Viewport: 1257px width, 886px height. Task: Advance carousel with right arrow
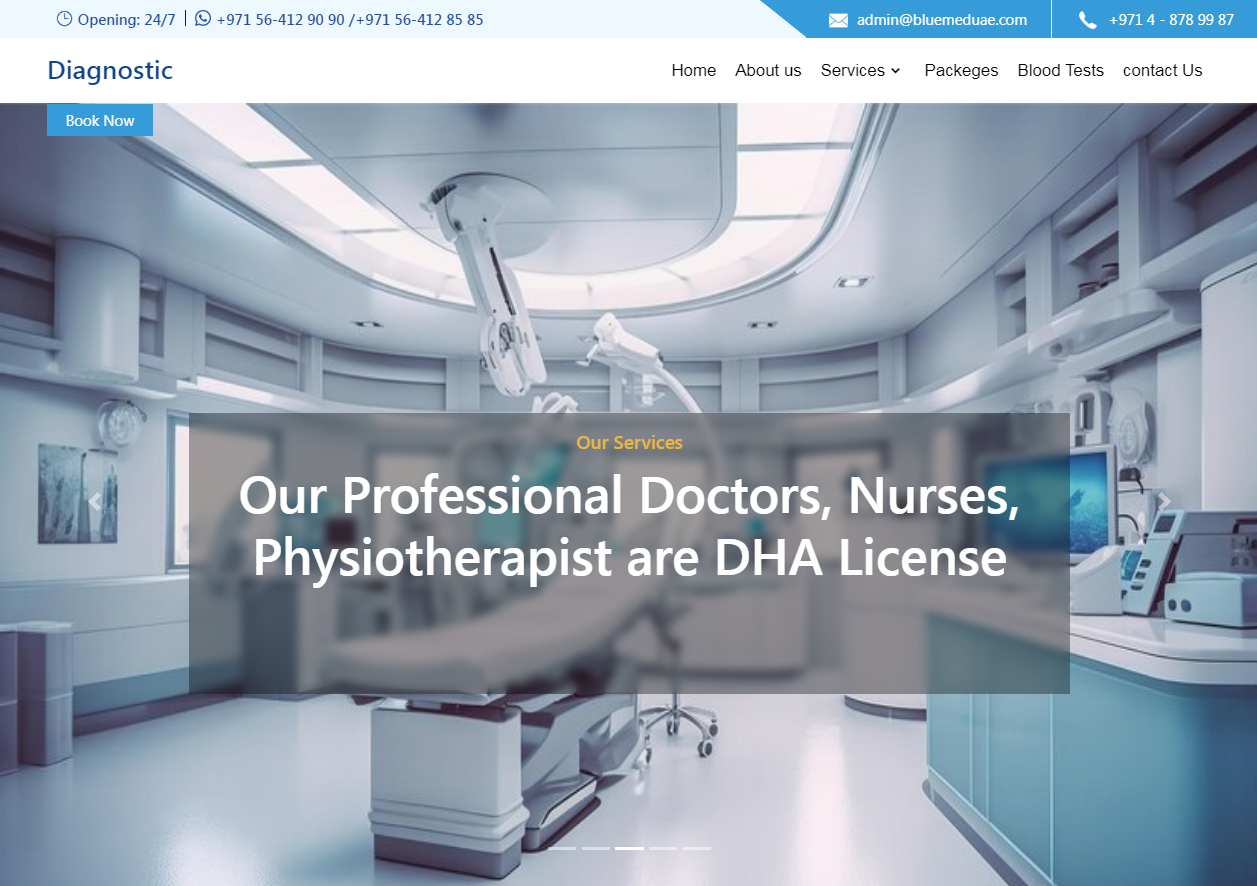1164,502
